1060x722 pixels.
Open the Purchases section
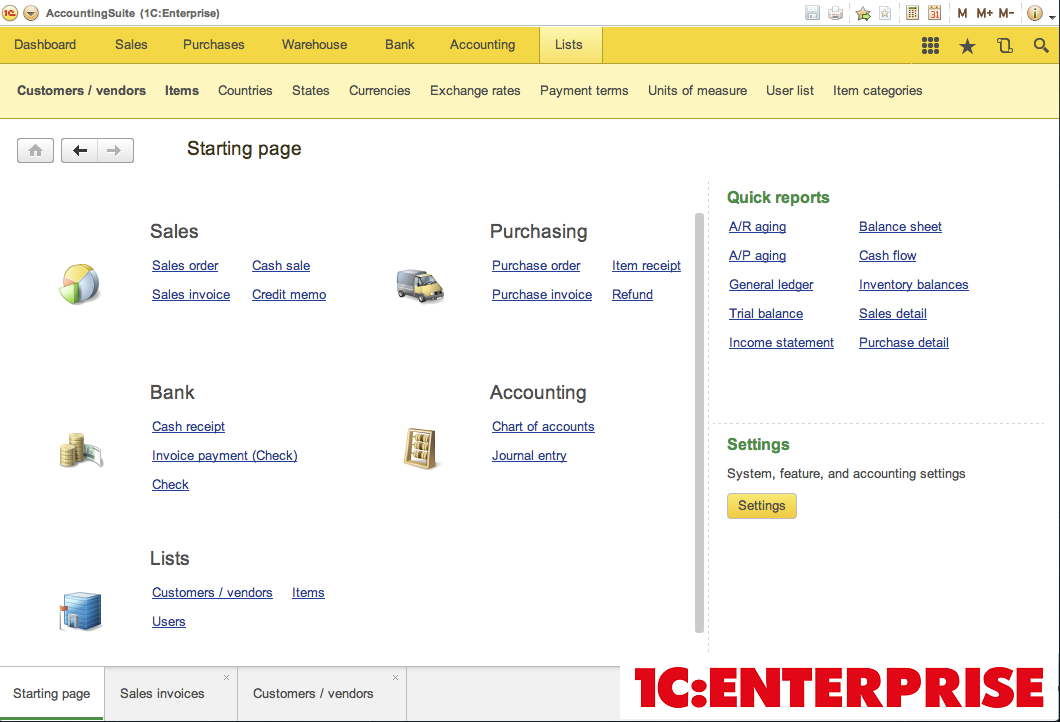(x=214, y=45)
